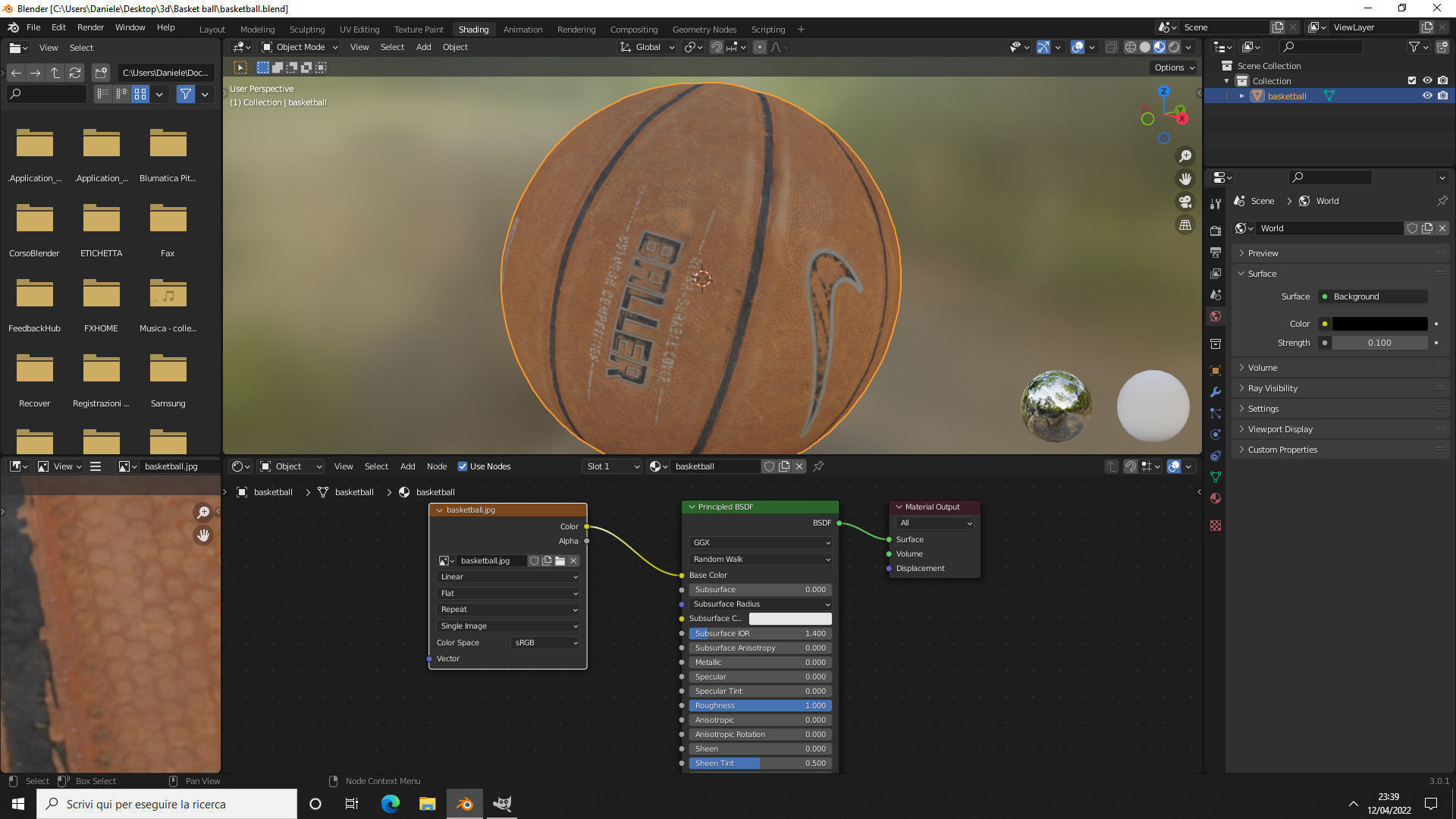Open the Render menu
Viewport: 1456px width, 819px height.
click(90, 27)
